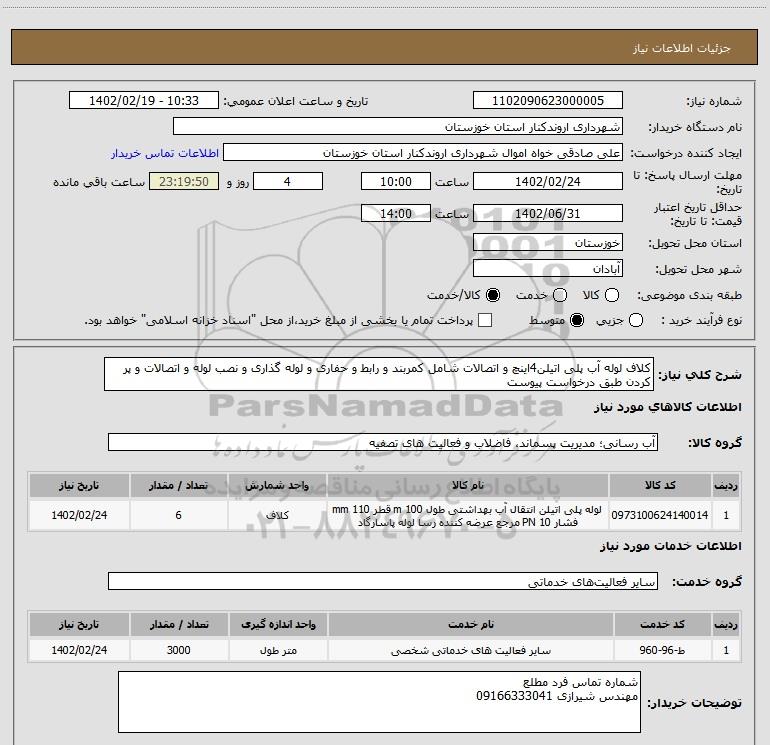Click the request creator field علی صادقی خواه

click(423, 153)
